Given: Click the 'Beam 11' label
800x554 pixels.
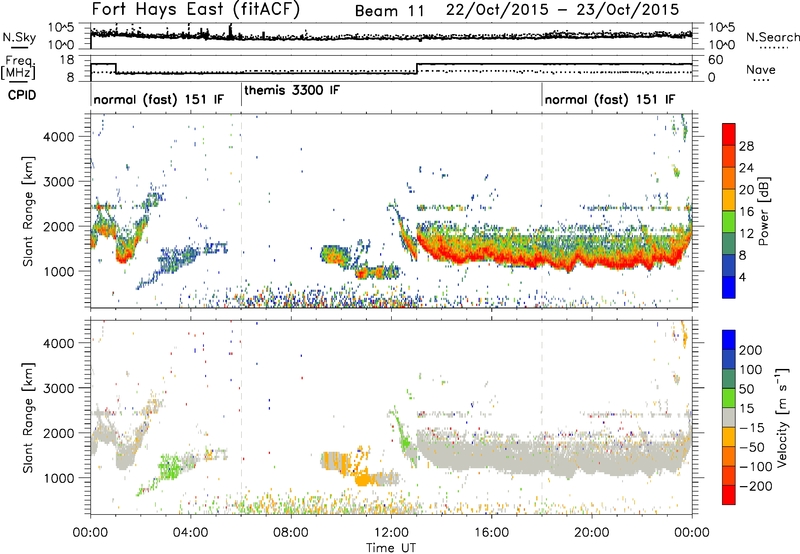Looking at the screenshot, I should coord(389,11).
